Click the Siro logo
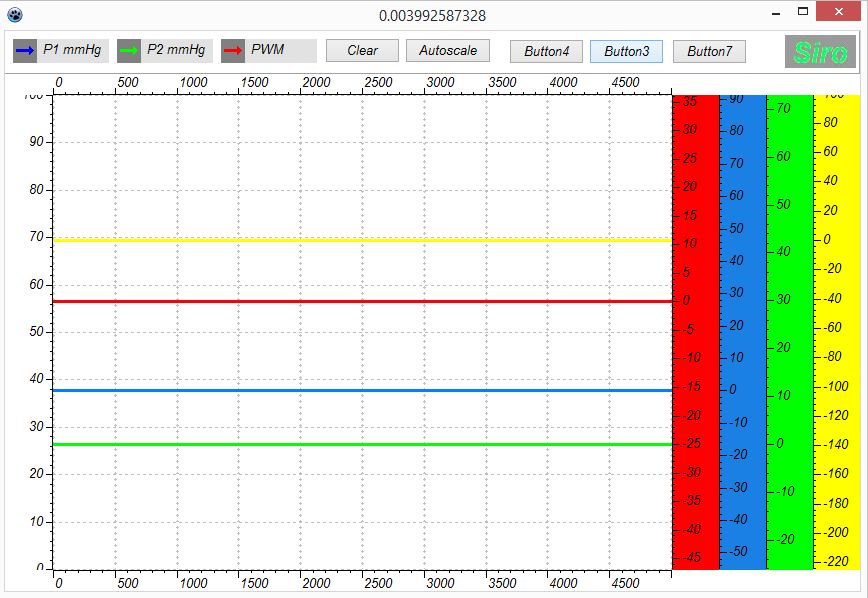Screen dimensions: 868x598 click(x=820, y=52)
